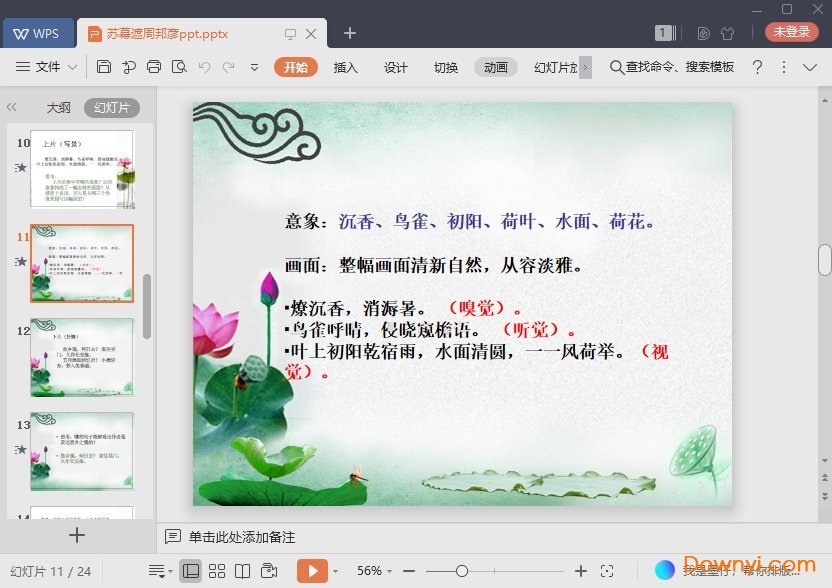This screenshot has width=832, height=588.
Task: Switch to the 开始 ribbon tab
Action: (x=296, y=67)
